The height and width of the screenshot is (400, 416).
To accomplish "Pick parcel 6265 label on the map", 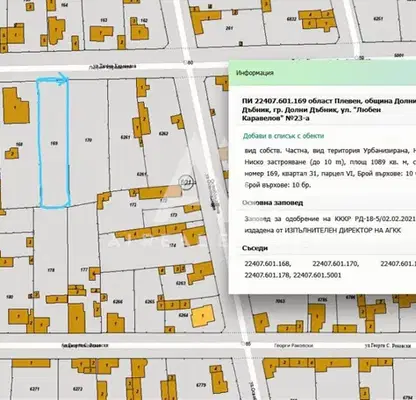I will pyautogui.click(x=150, y=302).
